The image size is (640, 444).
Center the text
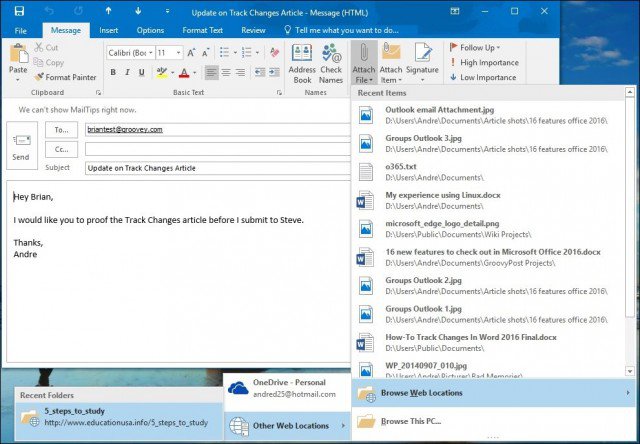pos(226,73)
